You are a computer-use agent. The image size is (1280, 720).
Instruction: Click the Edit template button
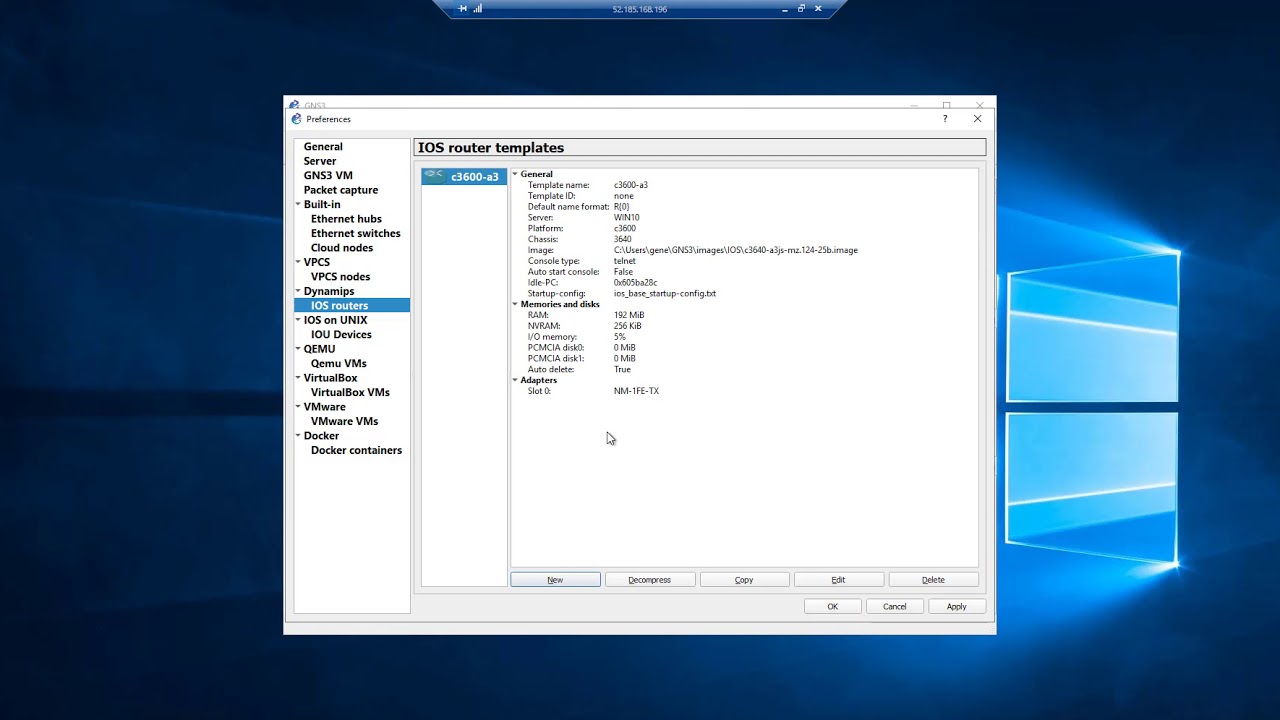tap(838, 580)
